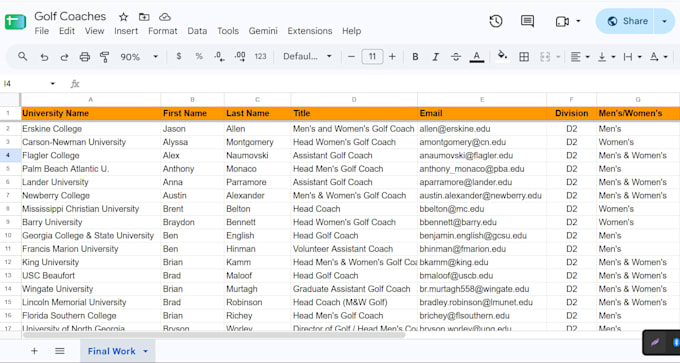Click the merge cells icon
This screenshot has width=680, height=363.
point(545,57)
